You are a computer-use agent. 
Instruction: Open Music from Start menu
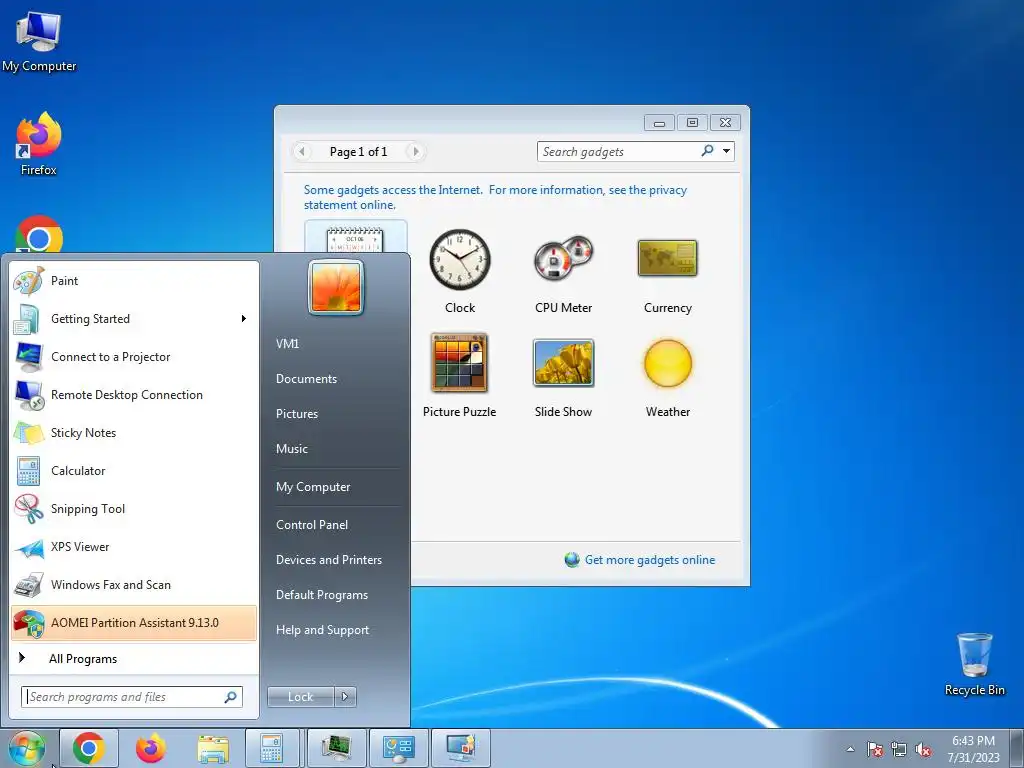(x=292, y=449)
